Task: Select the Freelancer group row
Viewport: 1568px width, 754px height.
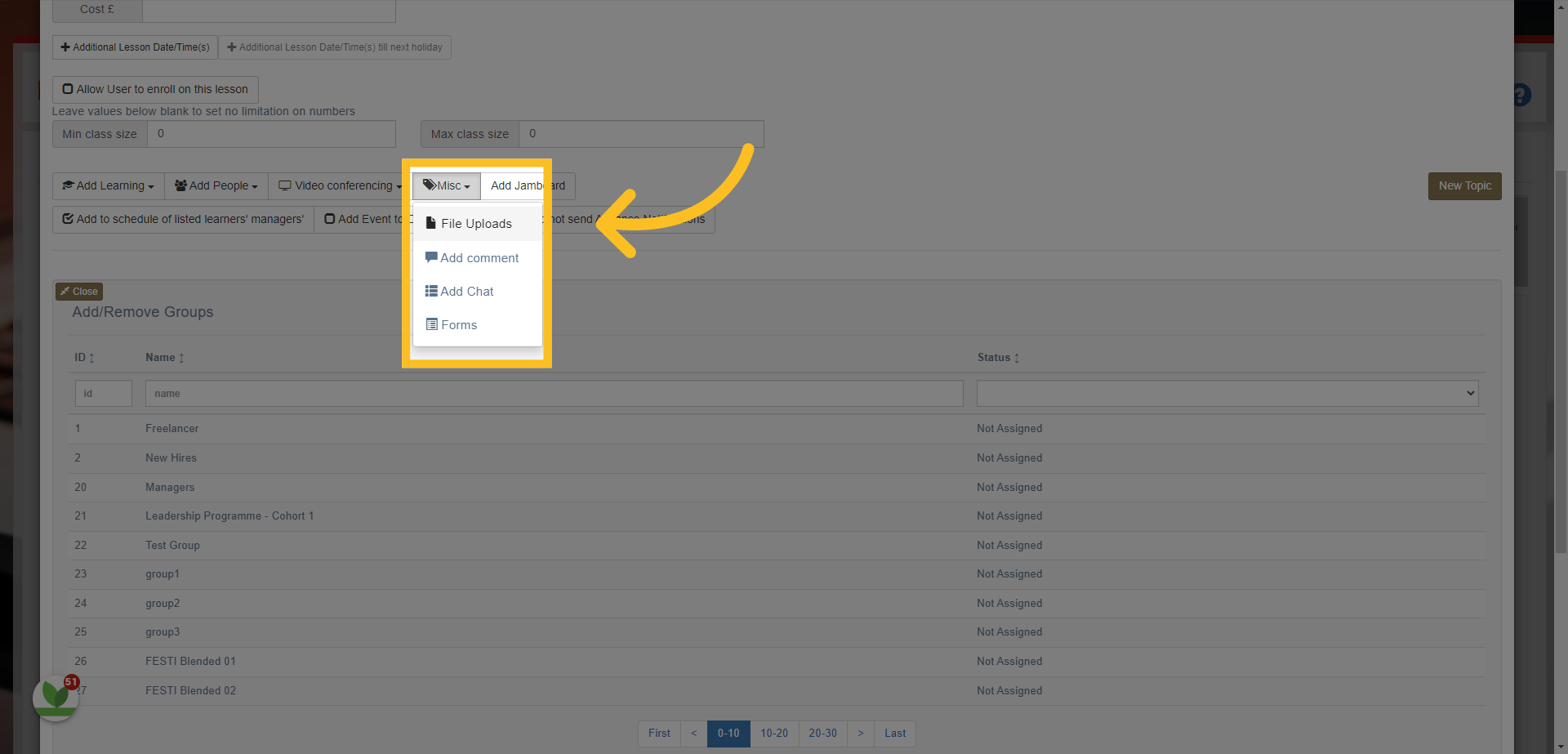Action: (x=777, y=429)
